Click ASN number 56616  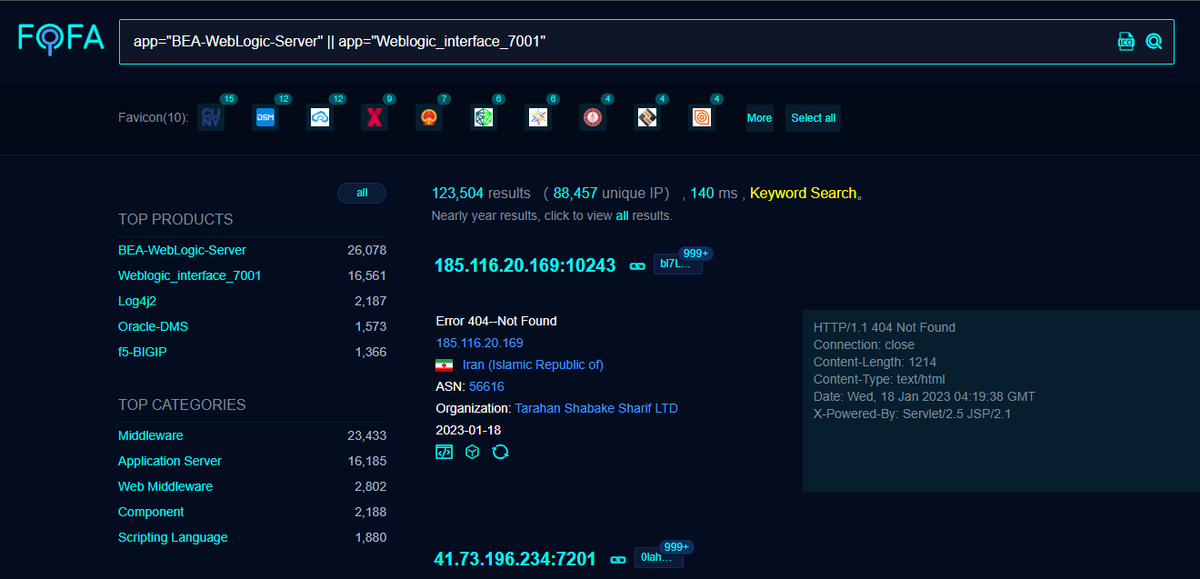486,387
